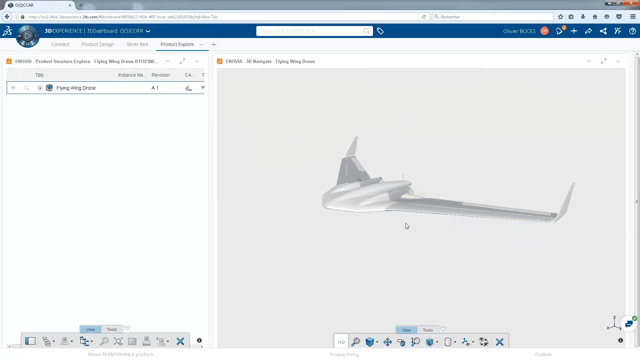Add a new dashboard tab with plus
This screenshot has height=360, width=640.
213,44
